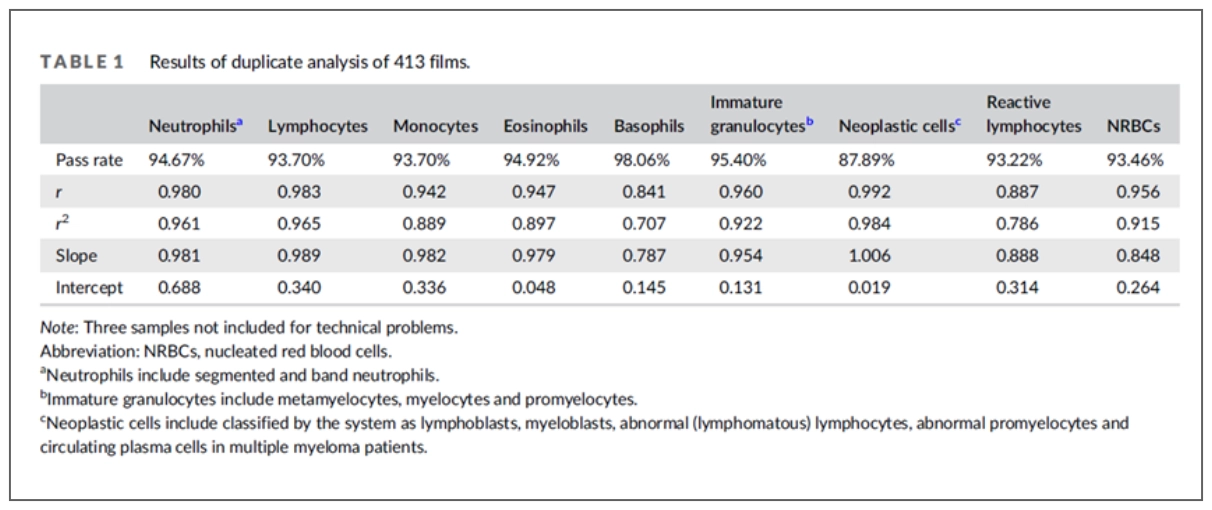The height and width of the screenshot is (510, 1212).
Task: Click the blue superscript c after Neoplastic cells
Action: tap(958, 122)
